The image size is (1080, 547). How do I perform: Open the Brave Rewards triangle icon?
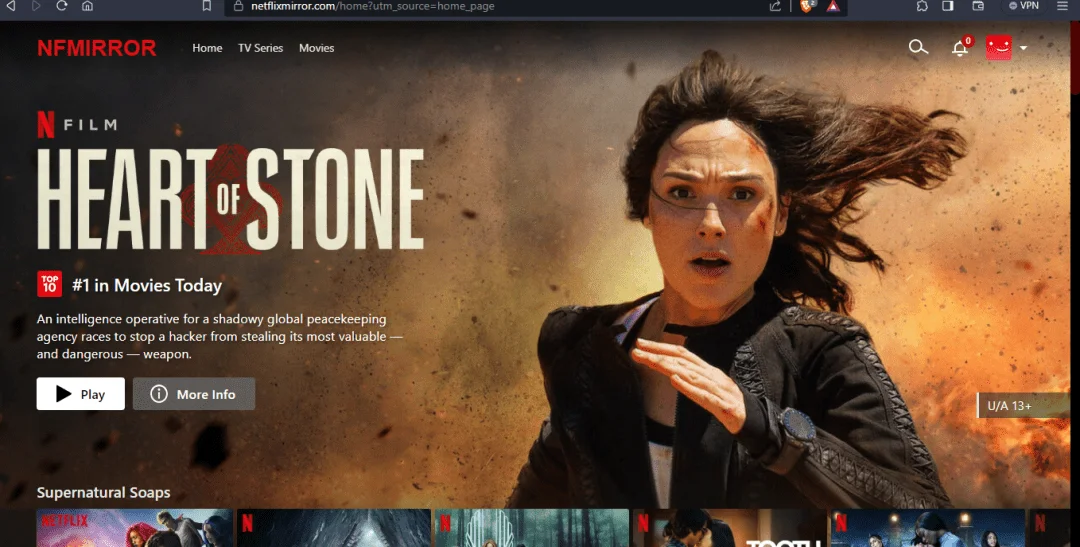(x=833, y=6)
